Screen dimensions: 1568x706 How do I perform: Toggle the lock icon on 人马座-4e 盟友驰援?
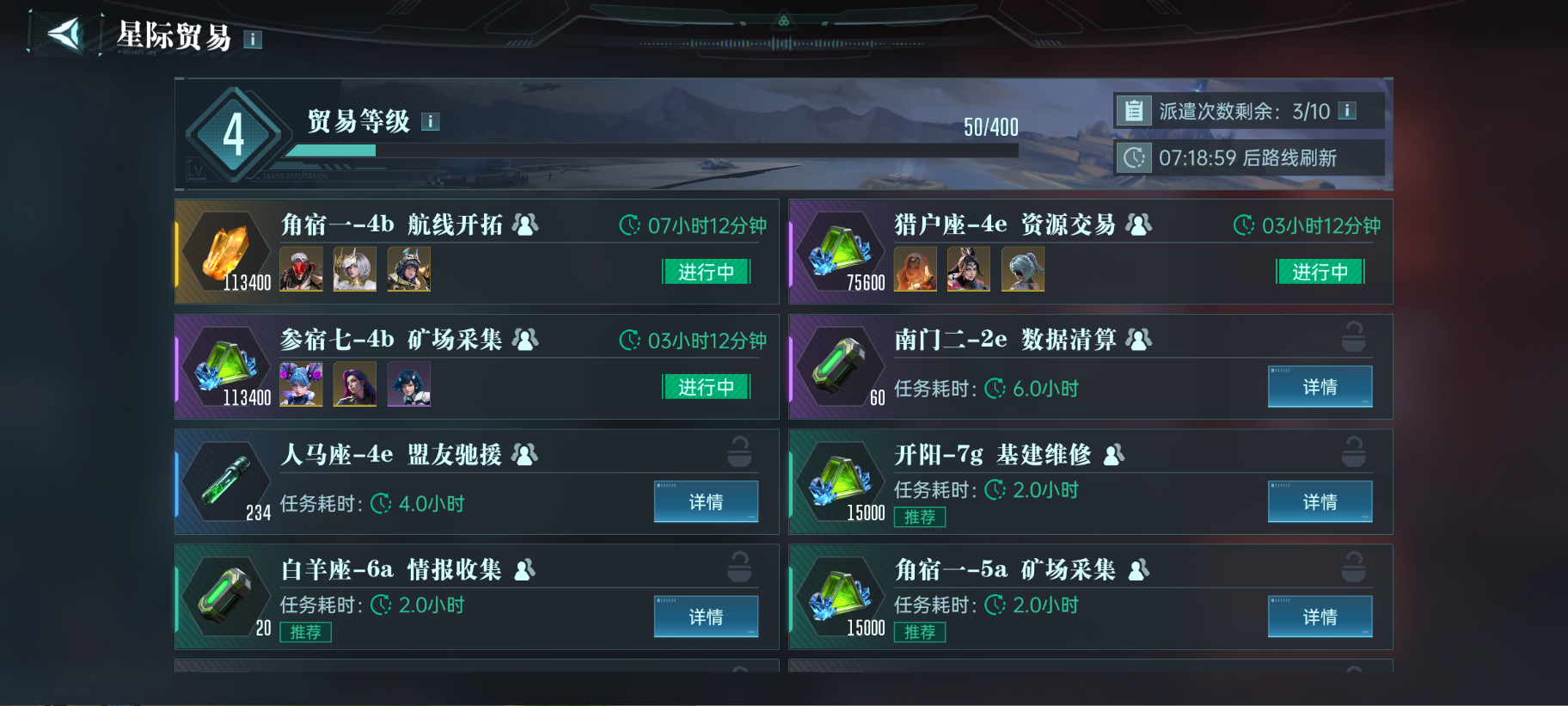[x=739, y=452]
